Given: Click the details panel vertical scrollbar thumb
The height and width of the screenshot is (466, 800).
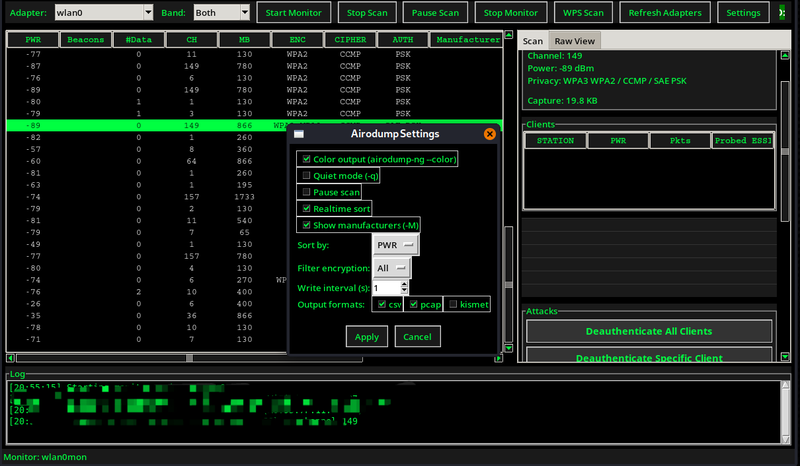Looking at the screenshot, I should coord(785,151).
